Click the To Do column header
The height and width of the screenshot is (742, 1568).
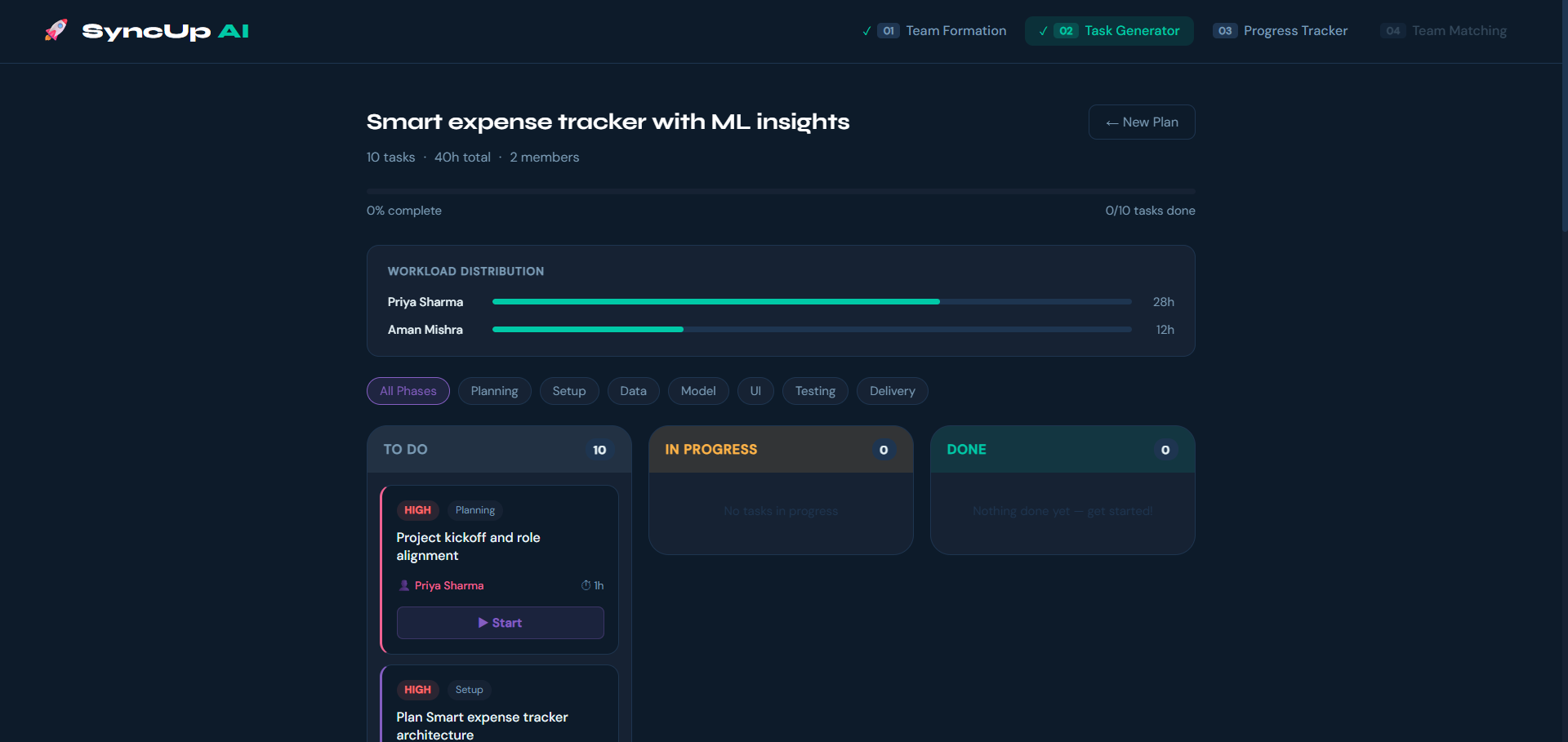click(x=499, y=449)
